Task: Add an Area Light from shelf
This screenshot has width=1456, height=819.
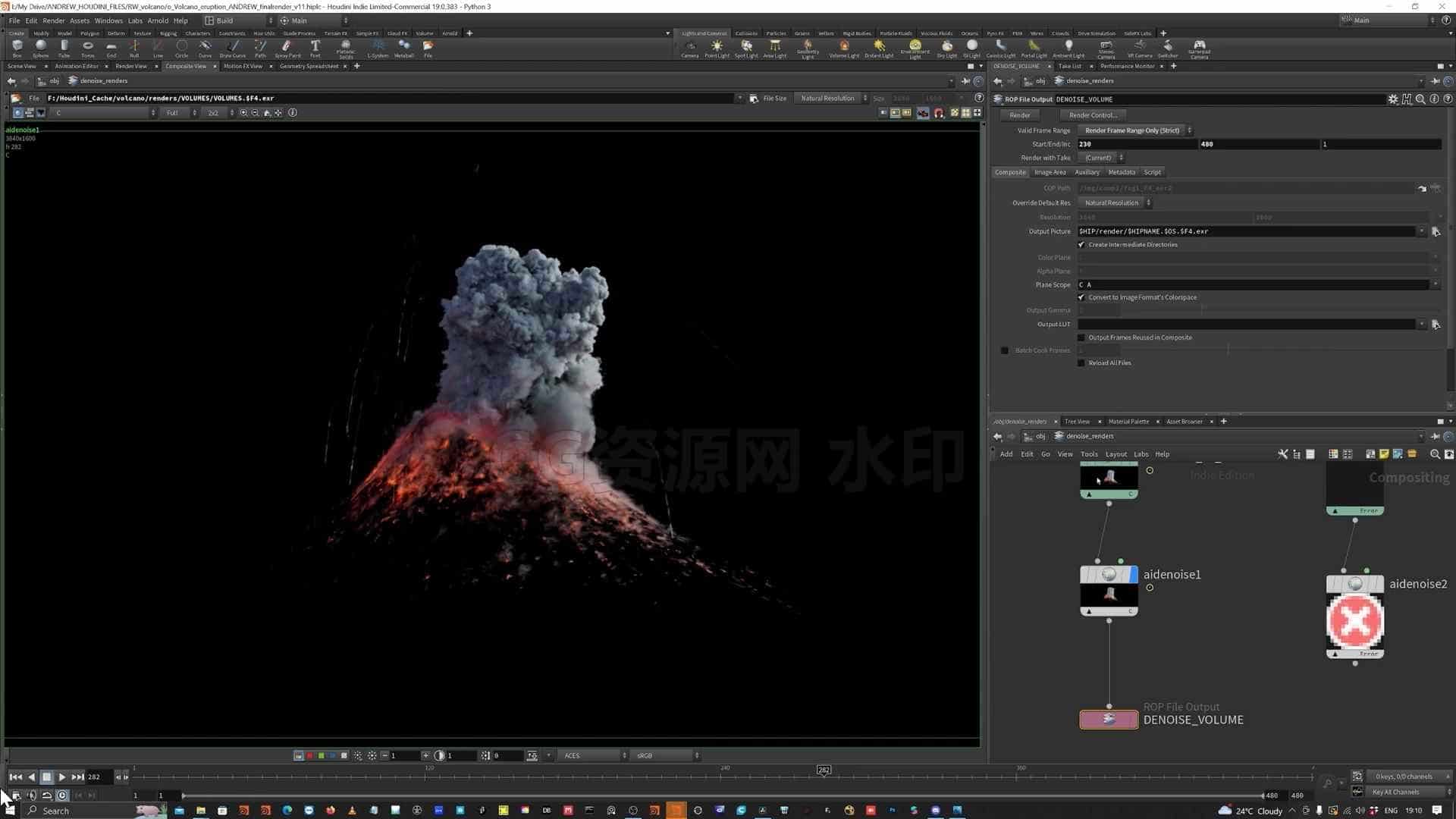Action: pyautogui.click(x=774, y=49)
